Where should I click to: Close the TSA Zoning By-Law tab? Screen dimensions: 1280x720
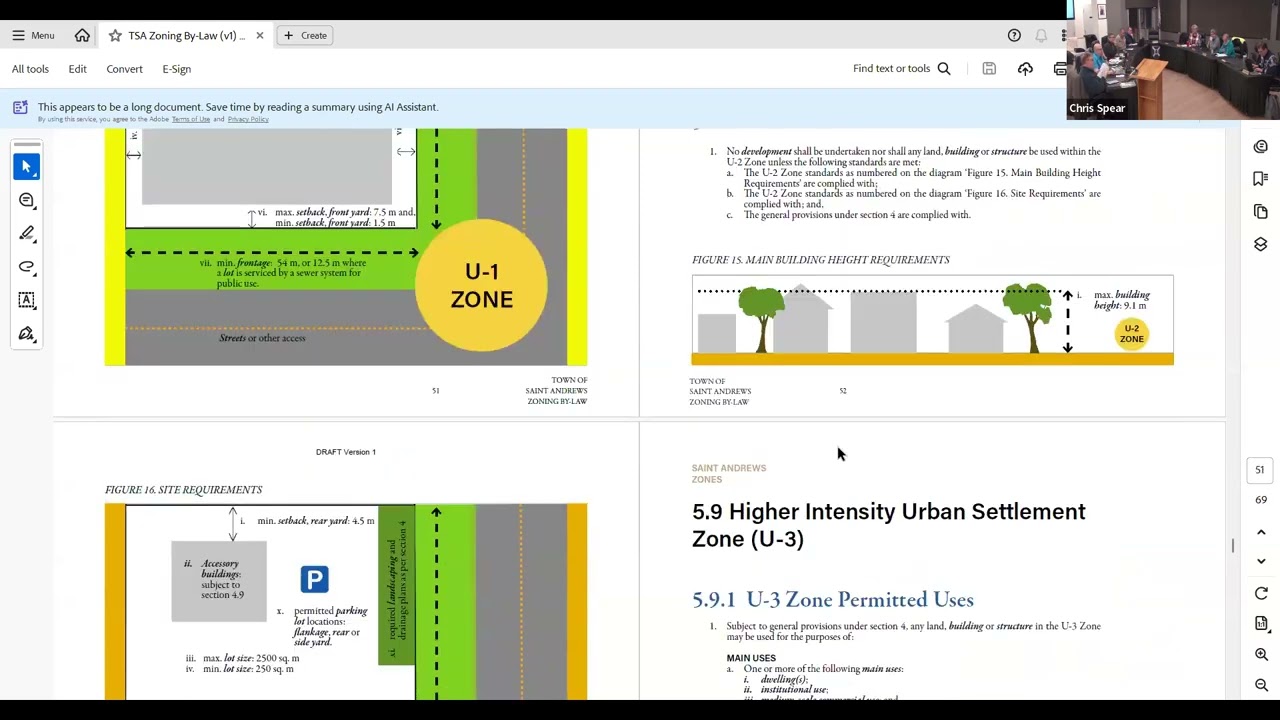pyautogui.click(x=259, y=36)
